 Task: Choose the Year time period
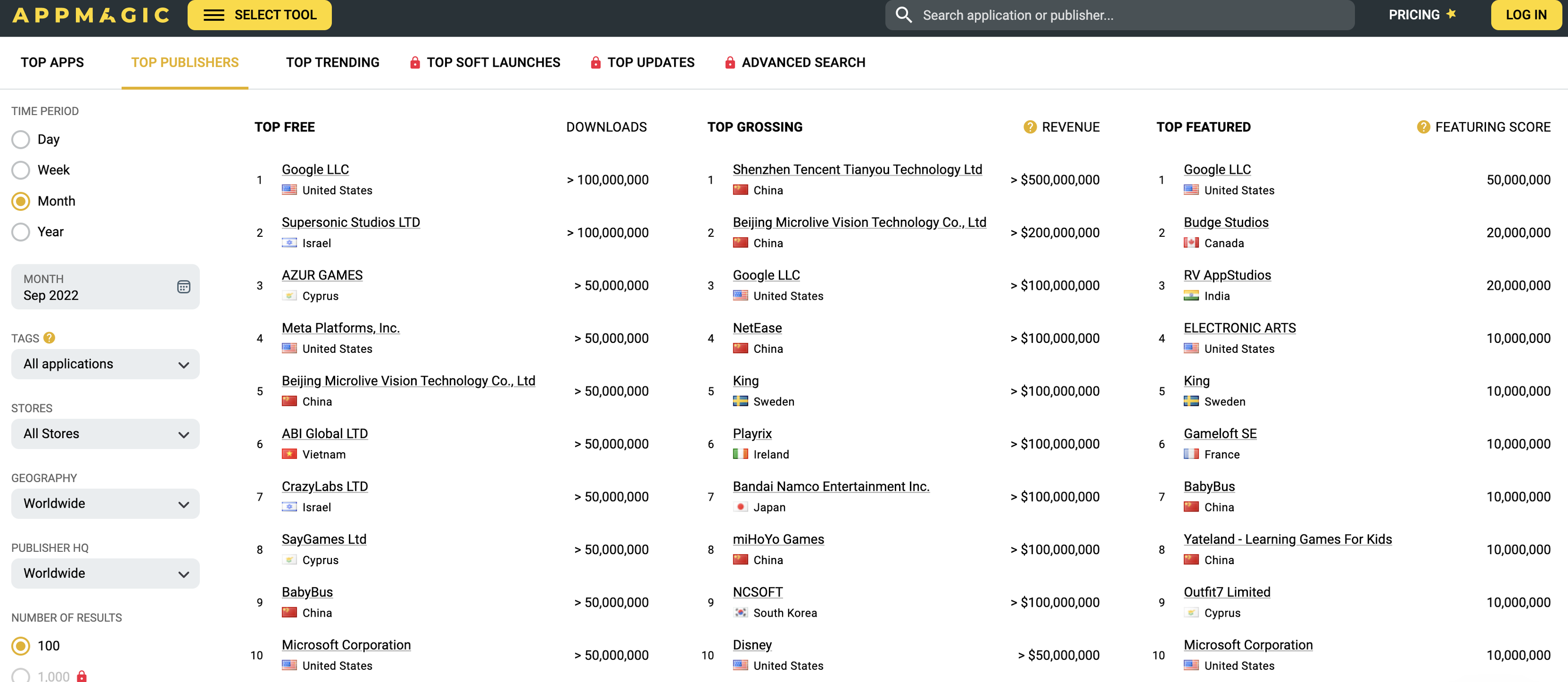(x=21, y=232)
